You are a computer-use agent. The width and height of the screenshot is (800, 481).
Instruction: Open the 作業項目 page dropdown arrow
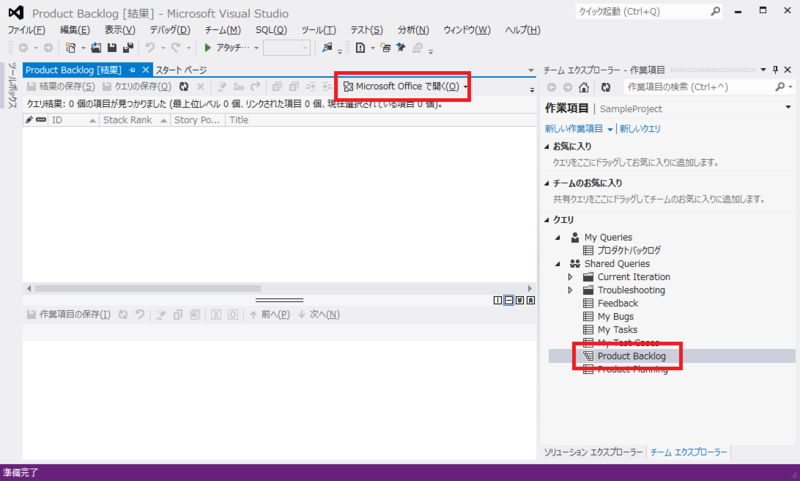[x=788, y=107]
